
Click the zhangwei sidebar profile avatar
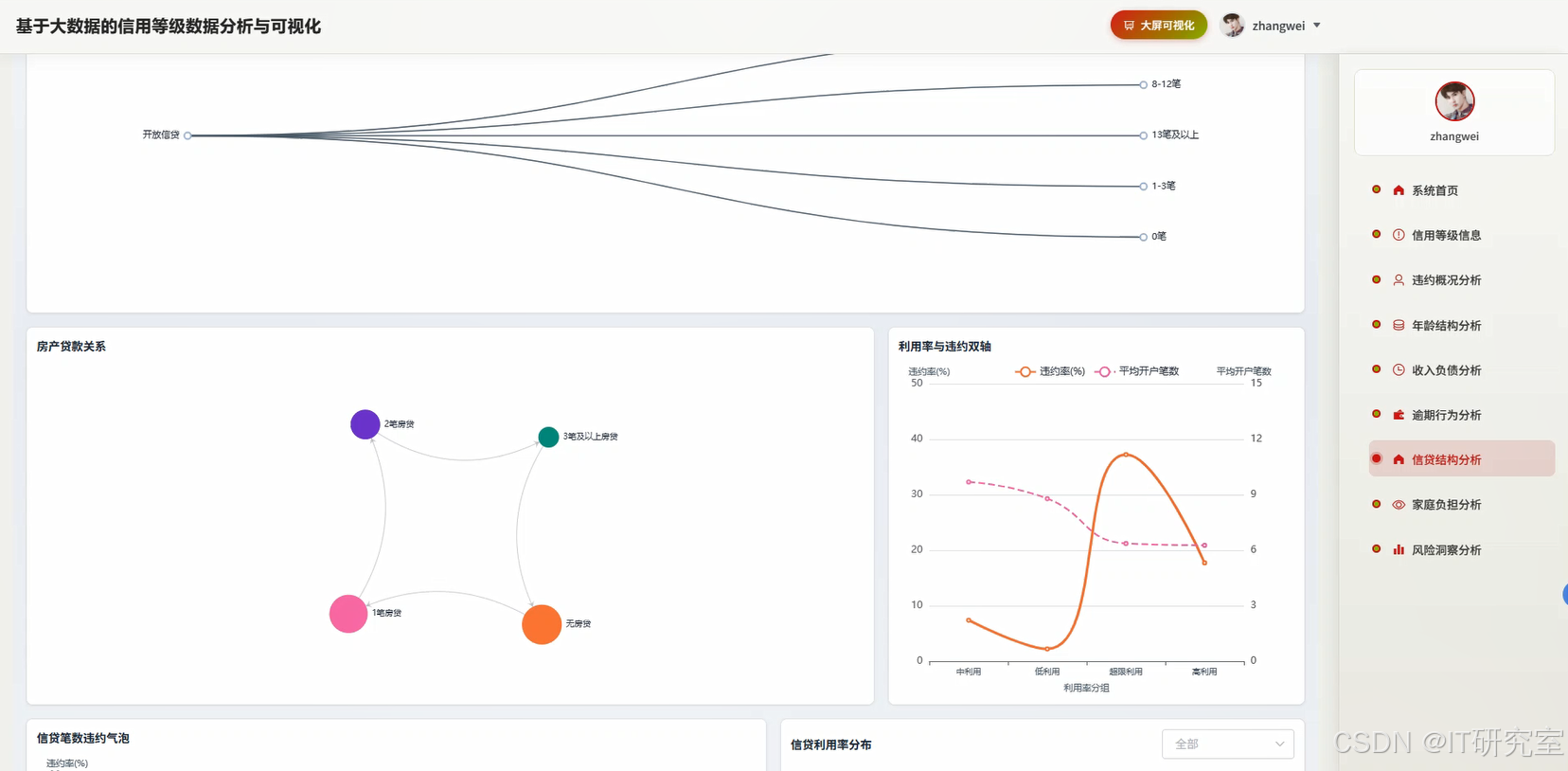coord(1454,101)
